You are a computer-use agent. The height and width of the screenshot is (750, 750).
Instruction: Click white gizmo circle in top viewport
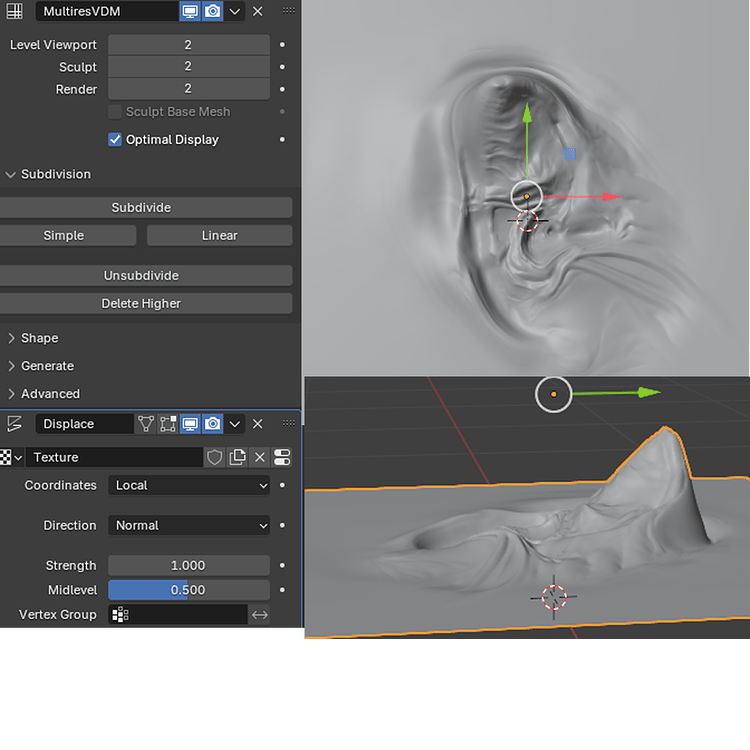tap(527, 196)
